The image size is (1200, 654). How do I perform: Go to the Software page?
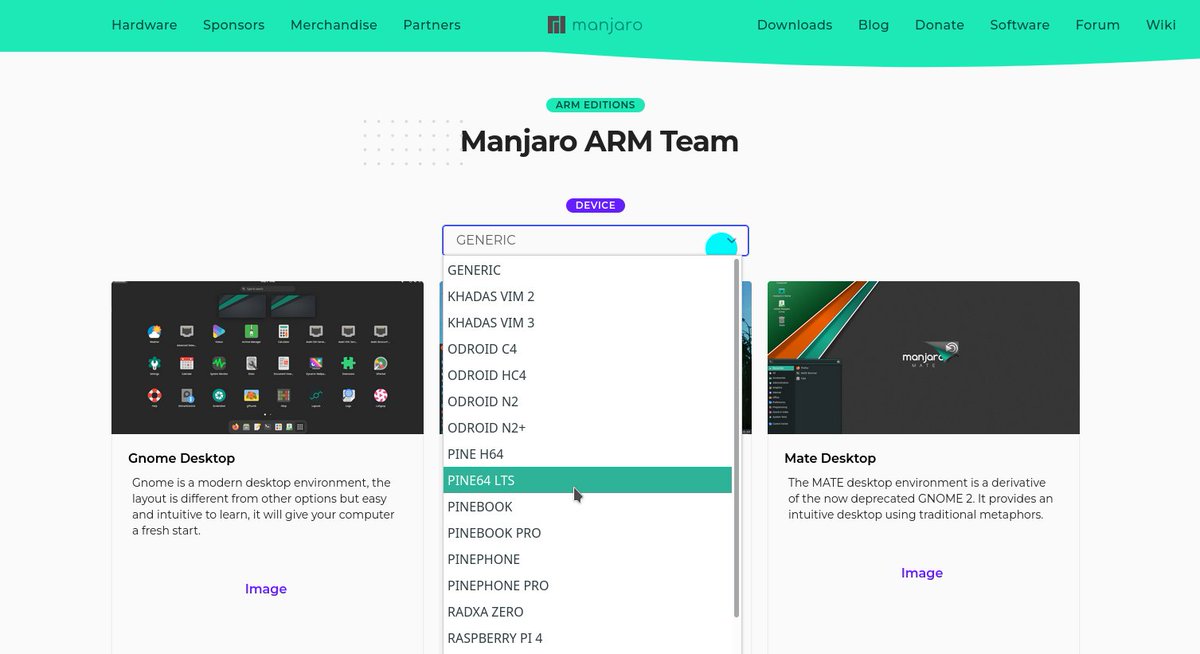[1020, 25]
